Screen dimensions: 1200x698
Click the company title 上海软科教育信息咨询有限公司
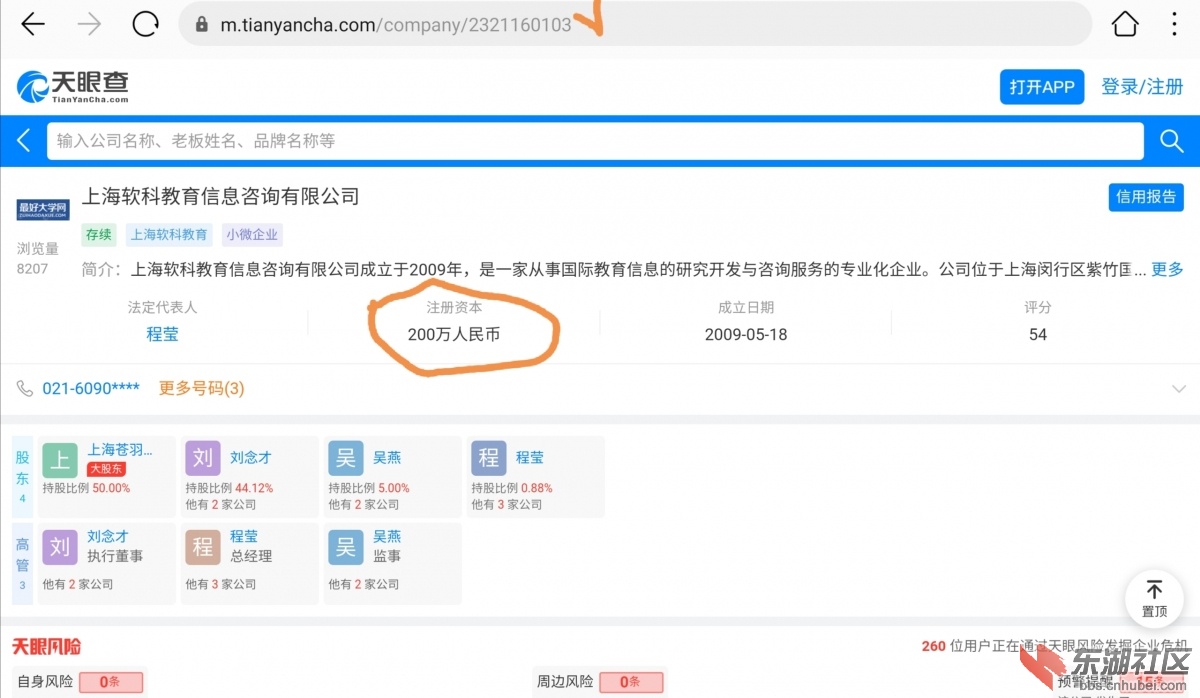click(x=220, y=197)
